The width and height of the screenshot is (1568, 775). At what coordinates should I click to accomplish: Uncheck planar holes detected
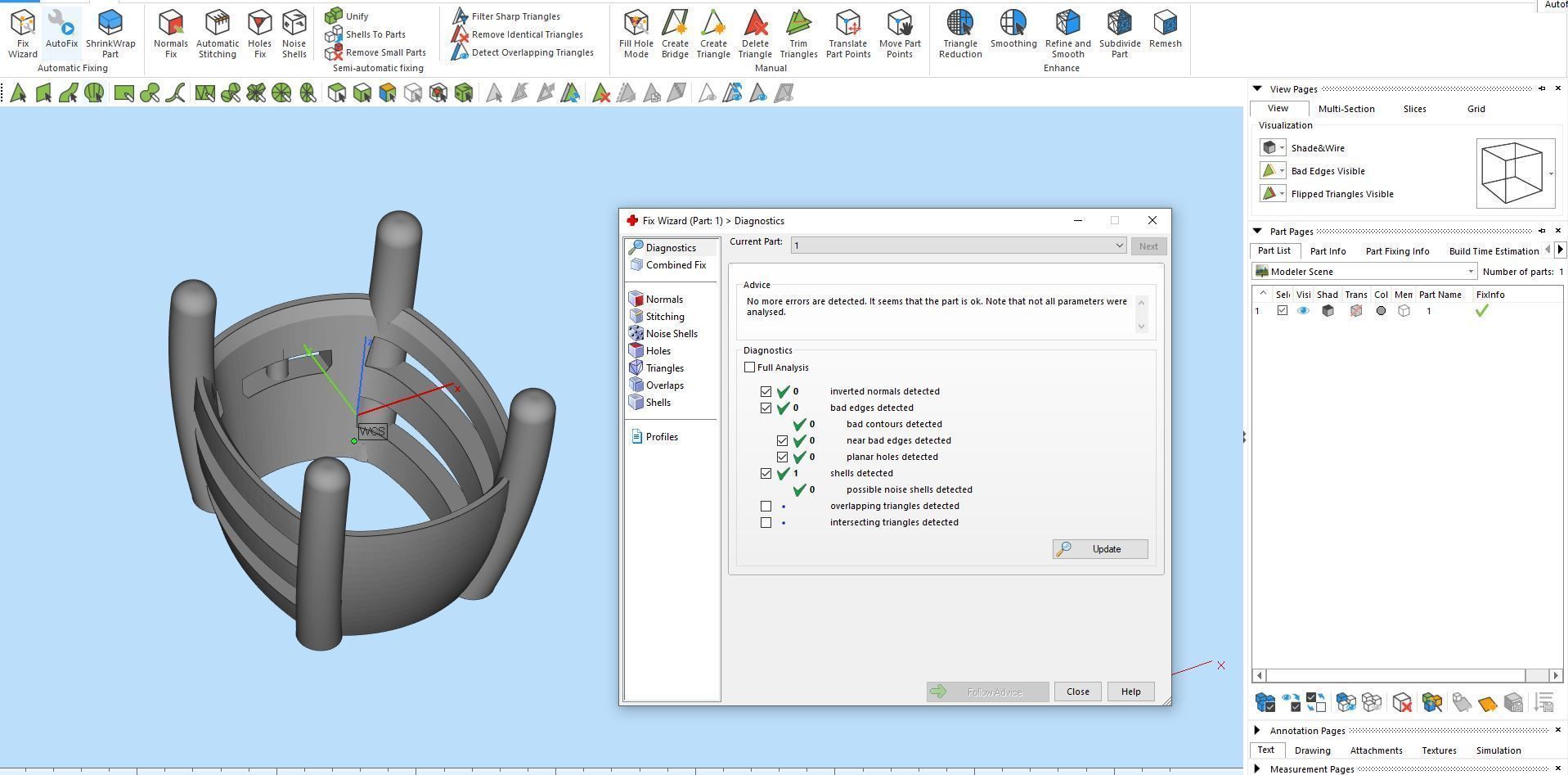coord(782,457)
